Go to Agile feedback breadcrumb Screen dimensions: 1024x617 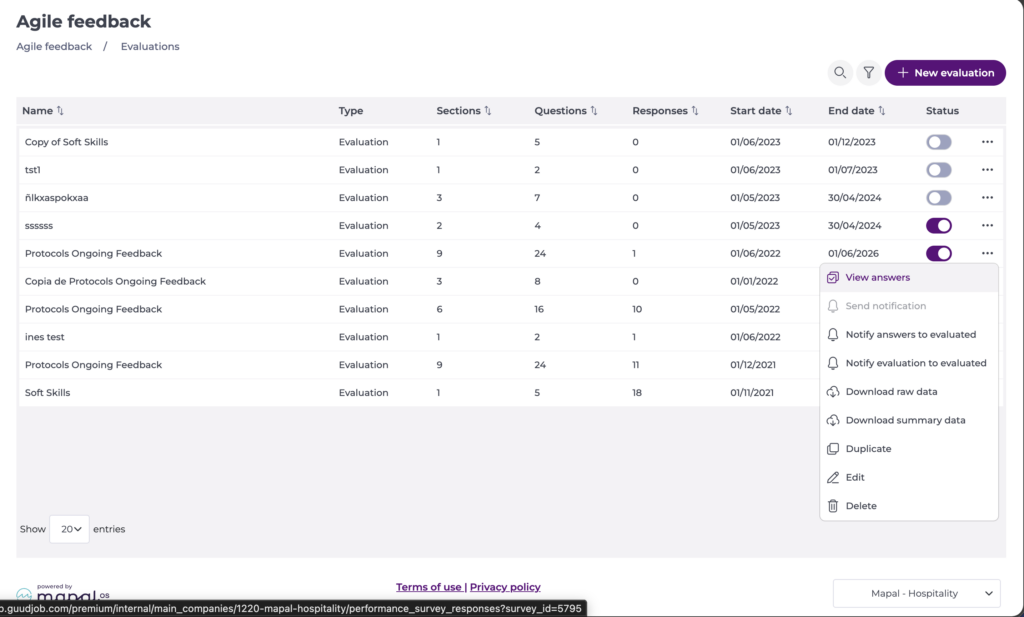54,46
